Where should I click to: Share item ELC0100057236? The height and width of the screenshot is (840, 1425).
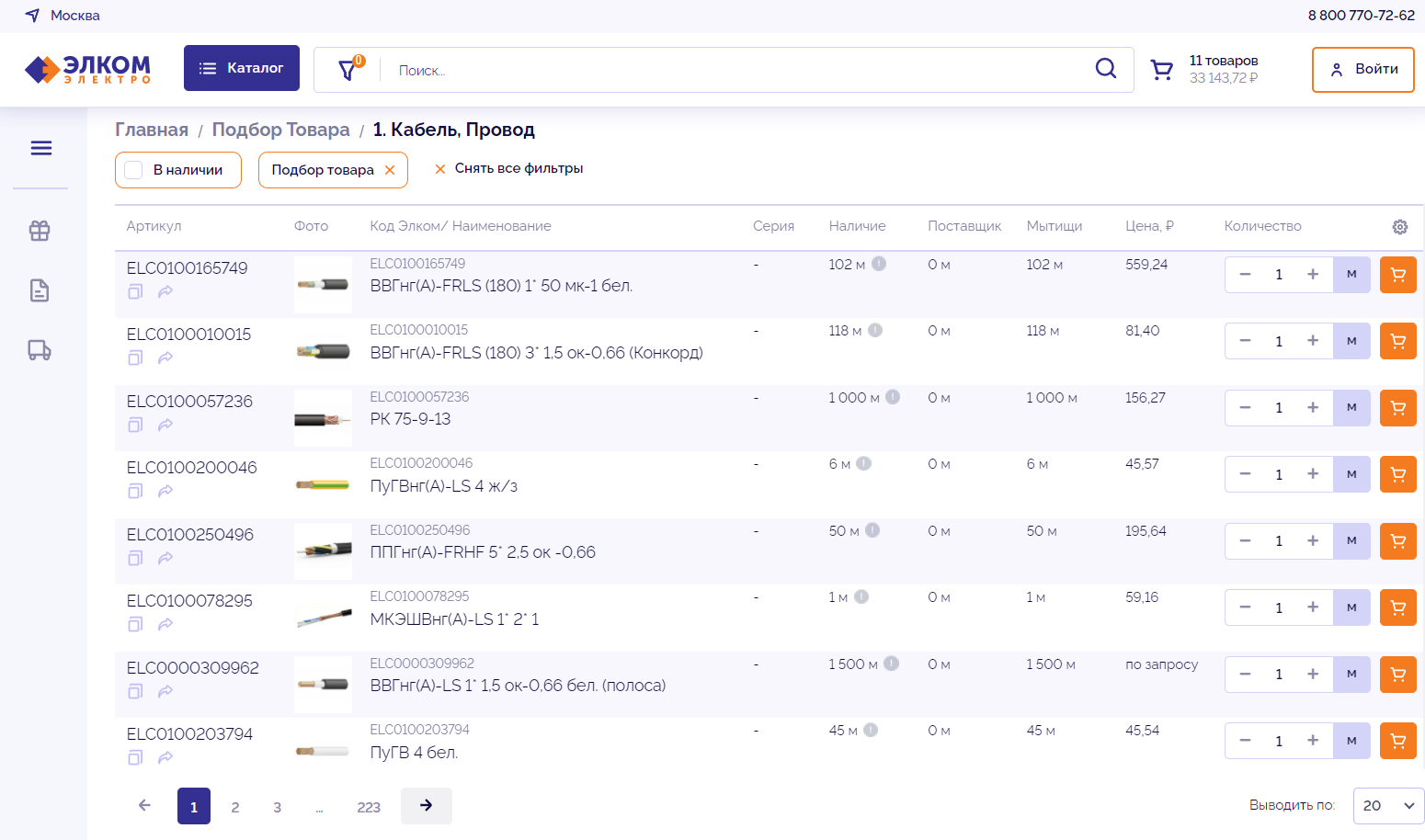(x=165, y=425)
